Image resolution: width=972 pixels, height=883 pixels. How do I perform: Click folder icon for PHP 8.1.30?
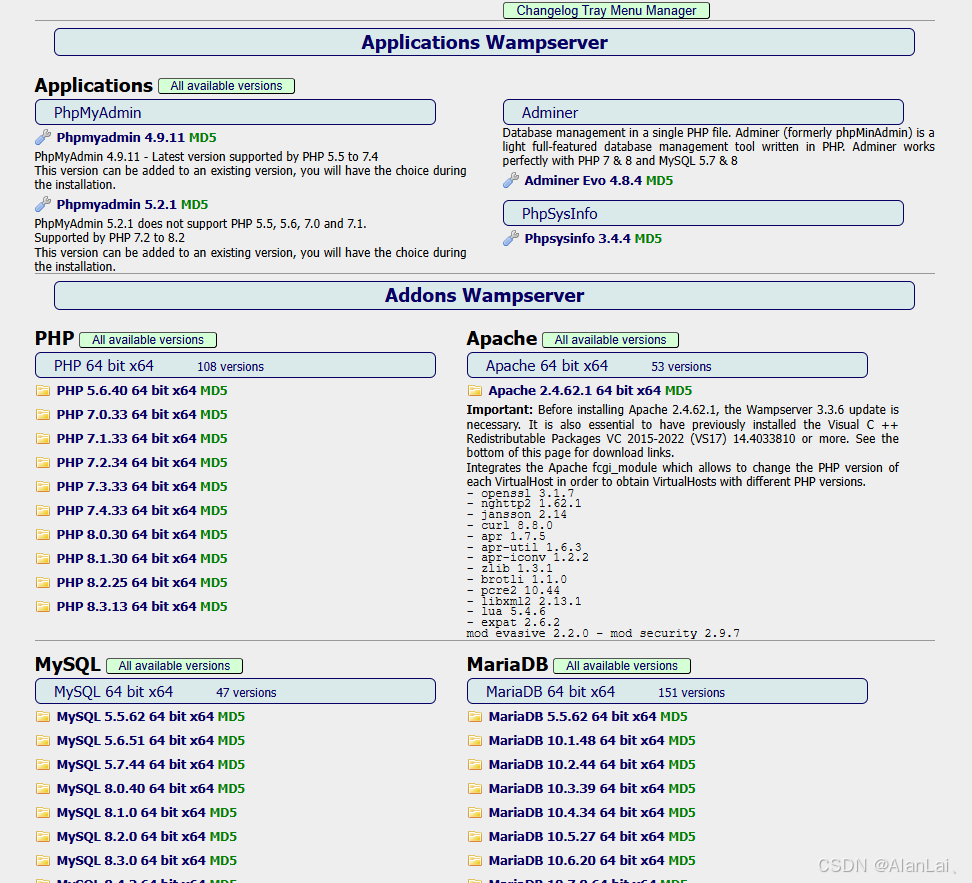tap(43, 559)
